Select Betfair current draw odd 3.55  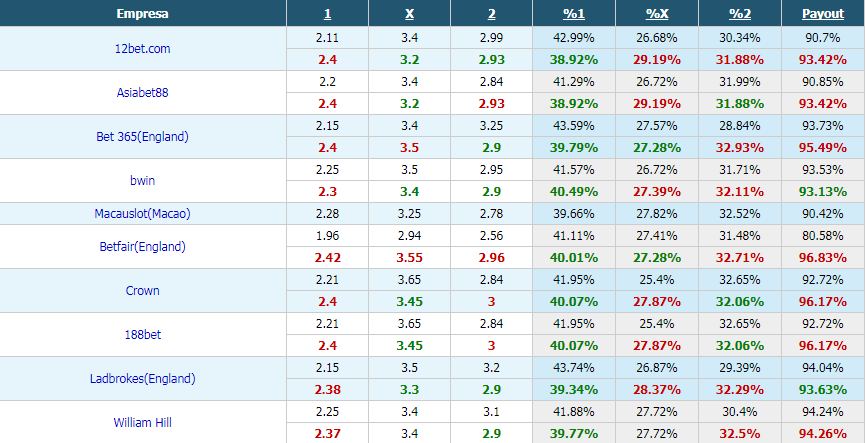point(409,257)
